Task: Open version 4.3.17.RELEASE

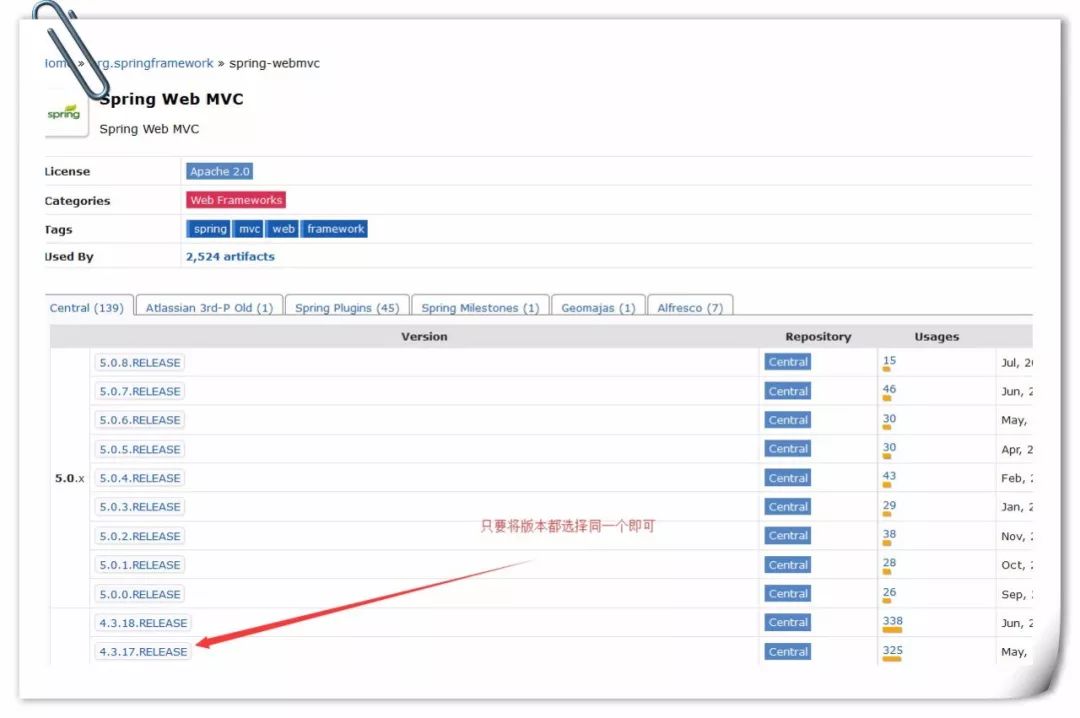Action: pyautogui.click(x=143, y=652)
